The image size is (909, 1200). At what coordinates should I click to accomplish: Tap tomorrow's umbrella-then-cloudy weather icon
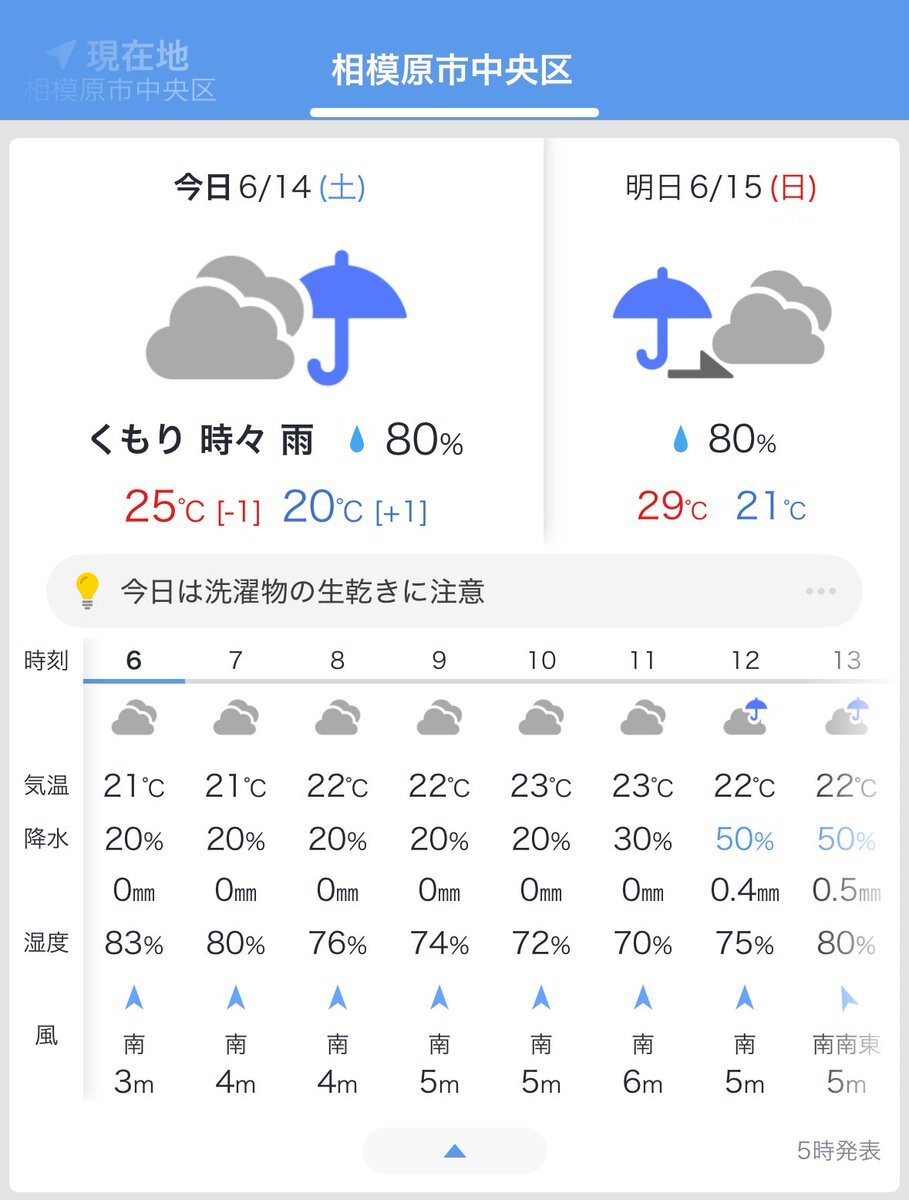pyautogui.click(x=722, y=322)
